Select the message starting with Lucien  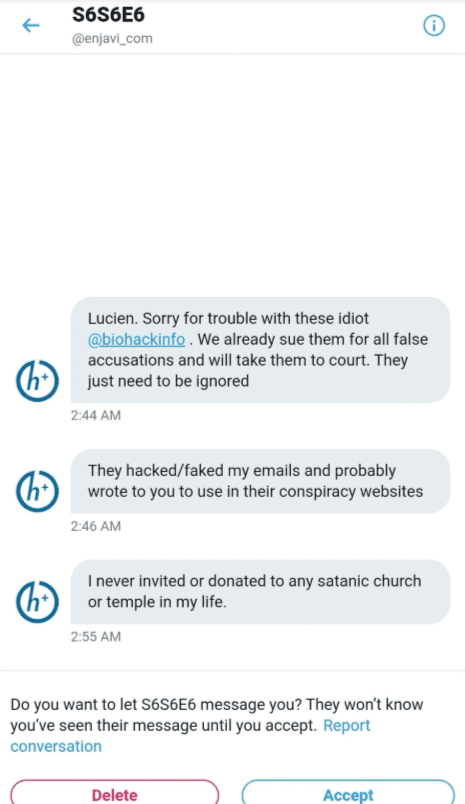point(260,350)
